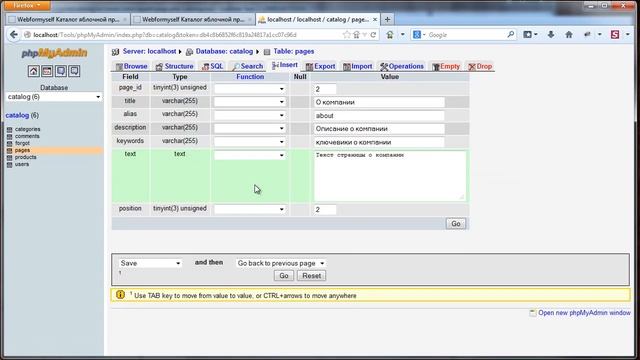Viewport: 640px width, 360px height.
Task: Open the Function dropdown for page_id
Action: pyautogui.click(x=249, y=89)
